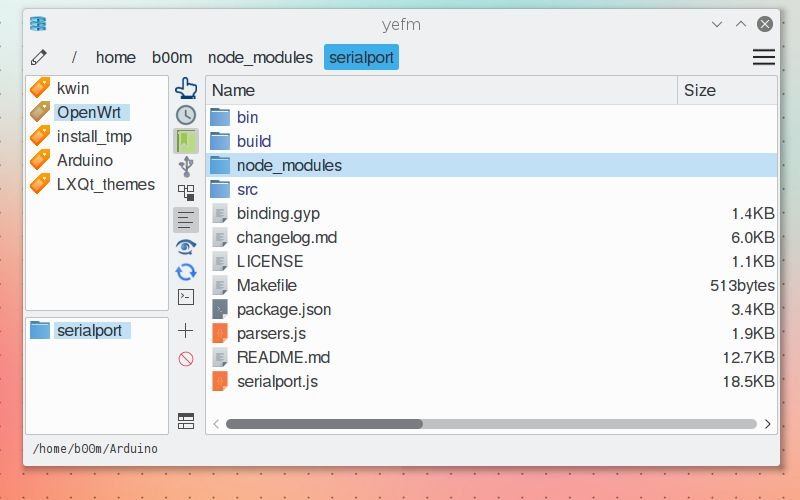
Task: Select the serialport.js file
Action: (x=277, y=381)
